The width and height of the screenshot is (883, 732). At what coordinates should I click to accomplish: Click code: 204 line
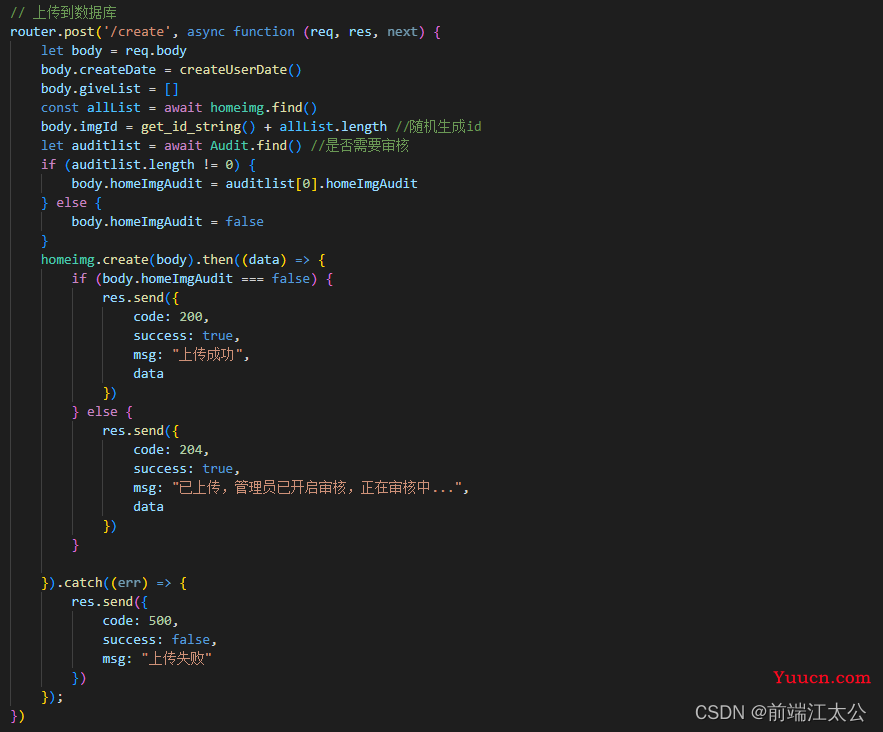171,449
